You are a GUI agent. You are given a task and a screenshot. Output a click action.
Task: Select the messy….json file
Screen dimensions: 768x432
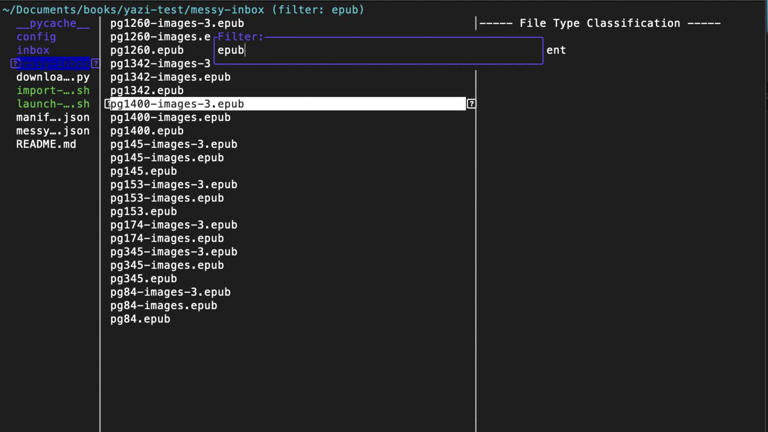[52, 131]
